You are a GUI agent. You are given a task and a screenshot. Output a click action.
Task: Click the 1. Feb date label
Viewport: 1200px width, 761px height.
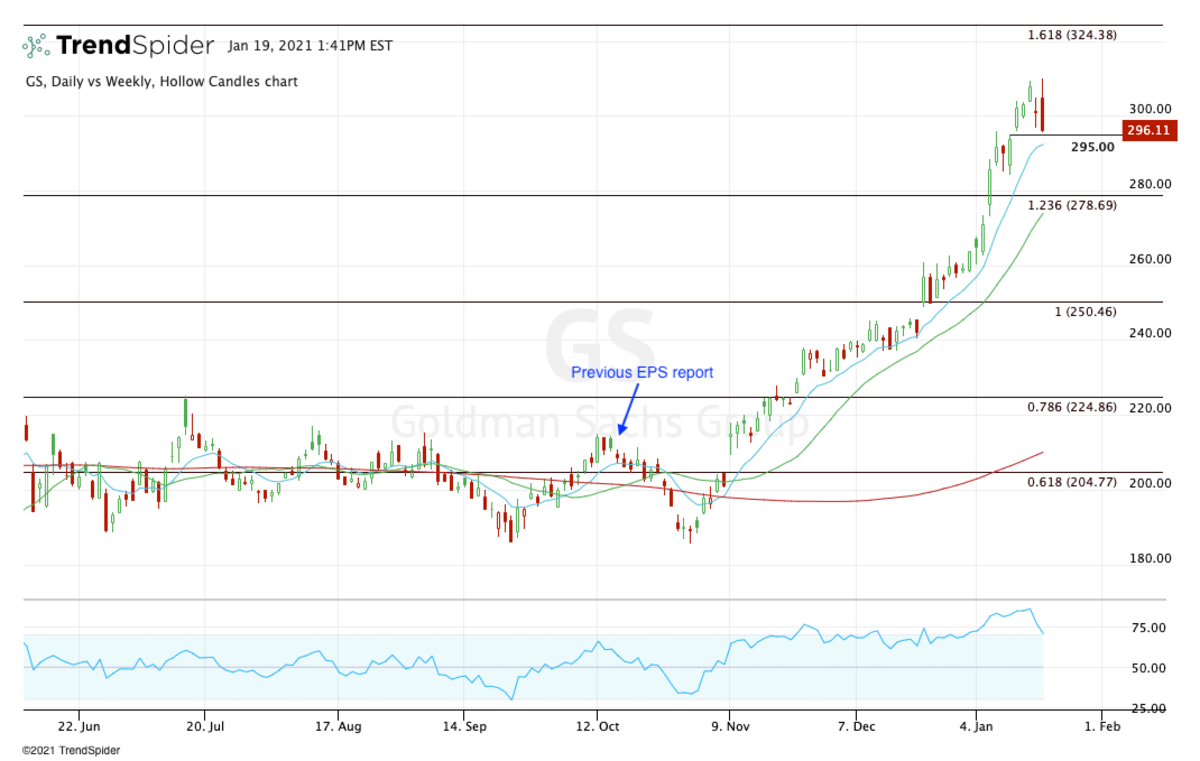[x=1101, y=728]
